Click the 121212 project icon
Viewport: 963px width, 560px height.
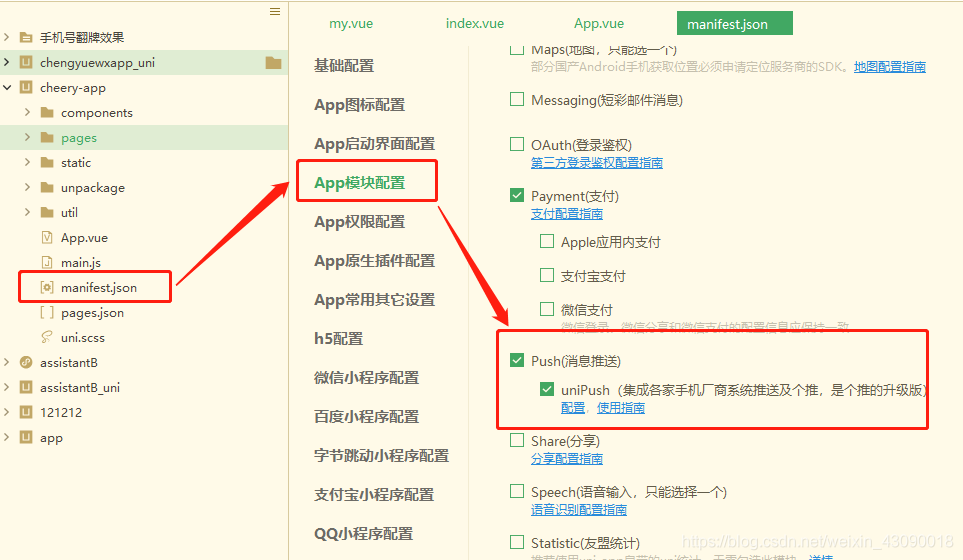(x=26, y=412)
